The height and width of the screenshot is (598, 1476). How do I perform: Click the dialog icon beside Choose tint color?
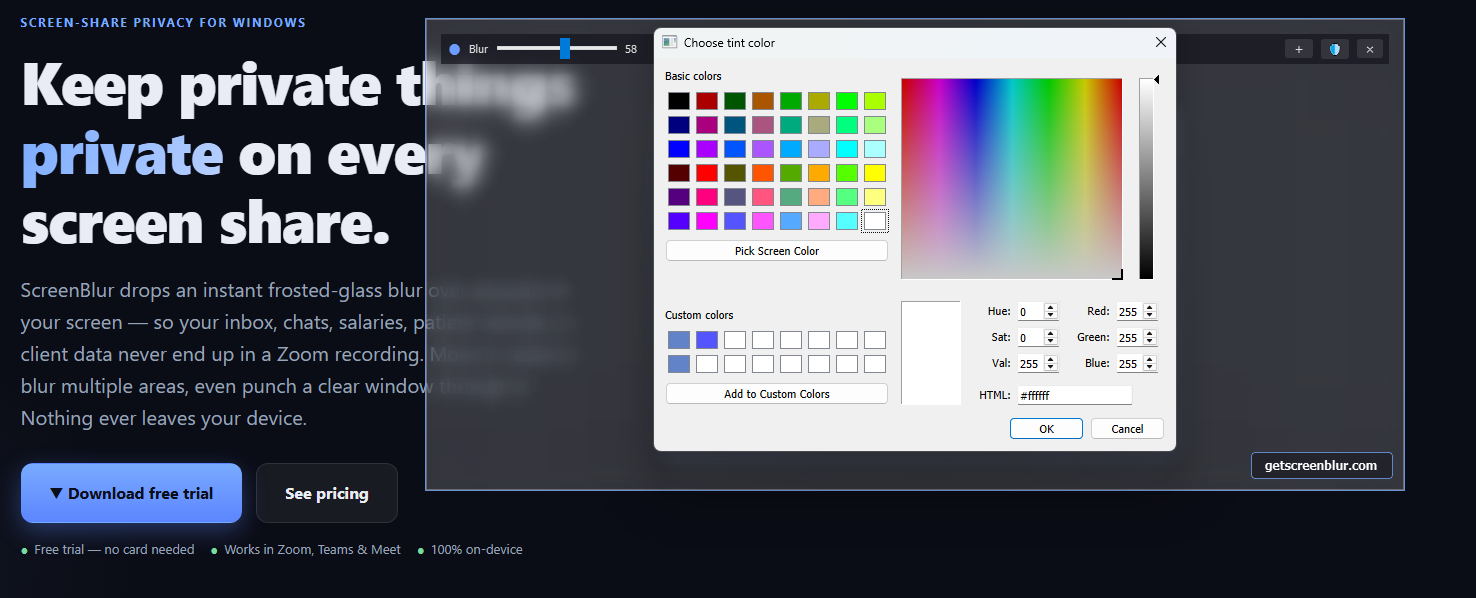click(x=670, y=42)
